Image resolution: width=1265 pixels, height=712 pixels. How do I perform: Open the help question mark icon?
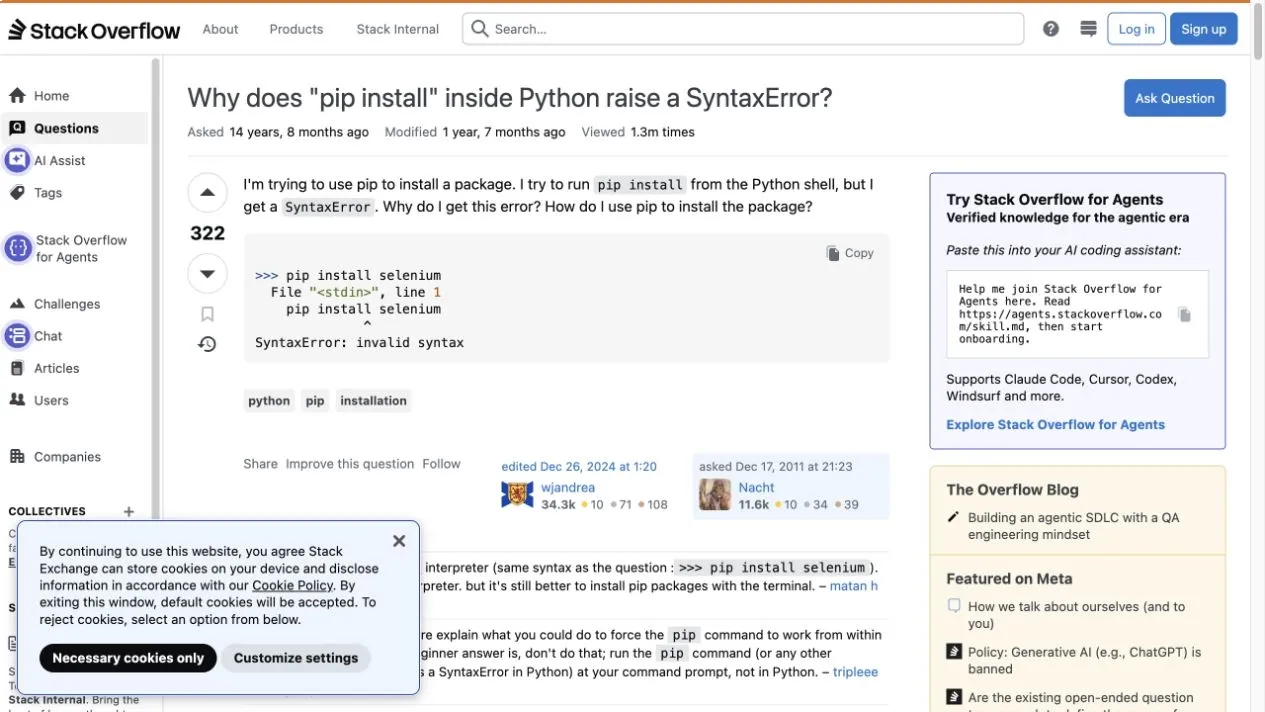1051,29
